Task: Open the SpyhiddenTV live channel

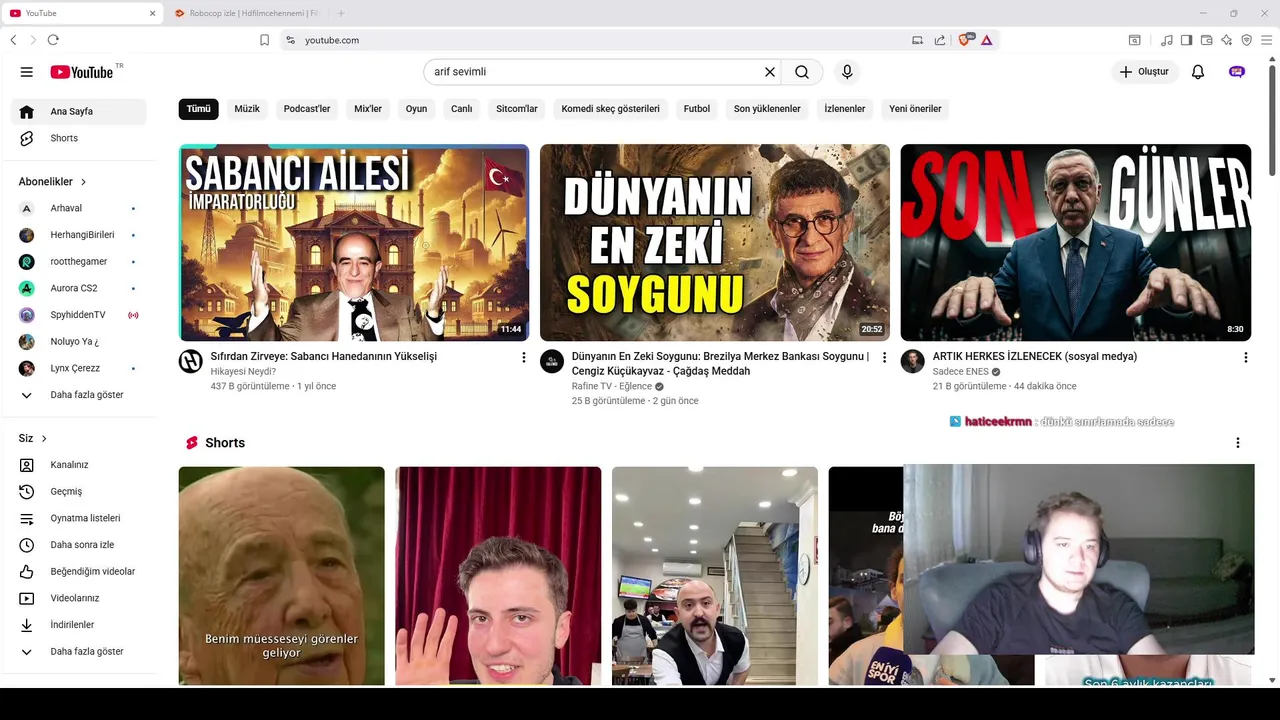Action: pos(79,315)
